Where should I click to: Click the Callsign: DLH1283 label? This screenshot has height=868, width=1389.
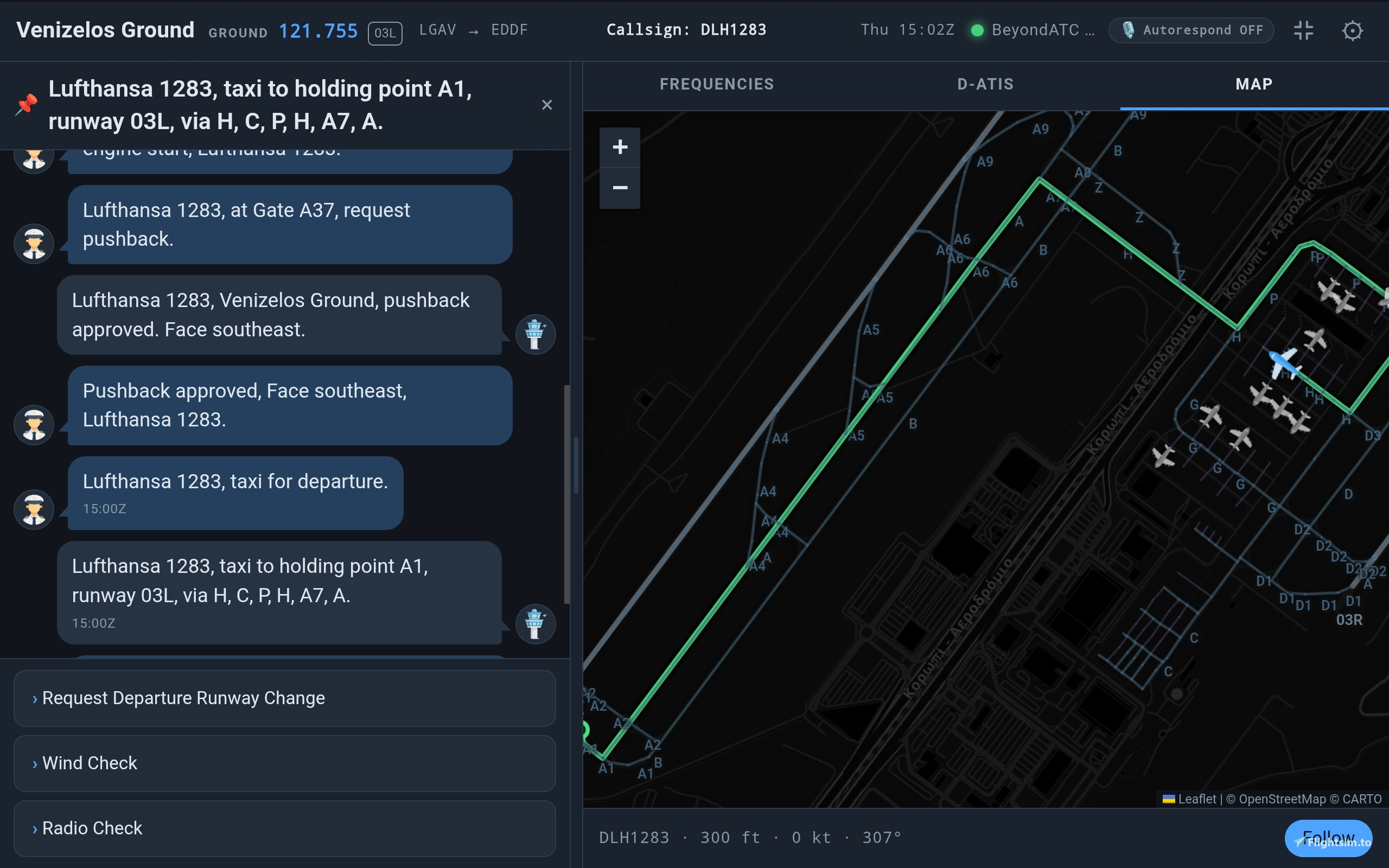(686, 30)
